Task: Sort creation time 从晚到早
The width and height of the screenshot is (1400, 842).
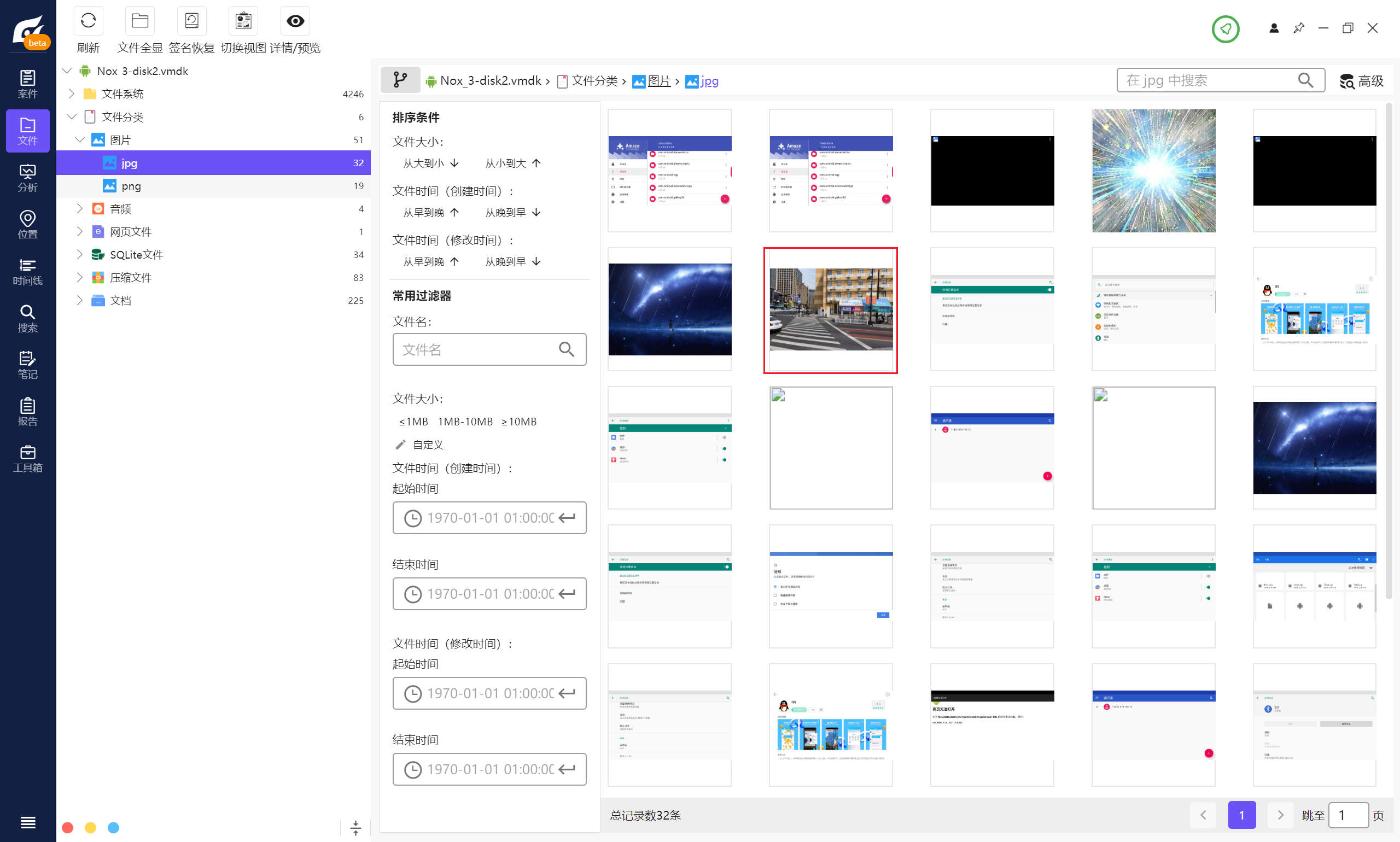Action: (512, 212)
